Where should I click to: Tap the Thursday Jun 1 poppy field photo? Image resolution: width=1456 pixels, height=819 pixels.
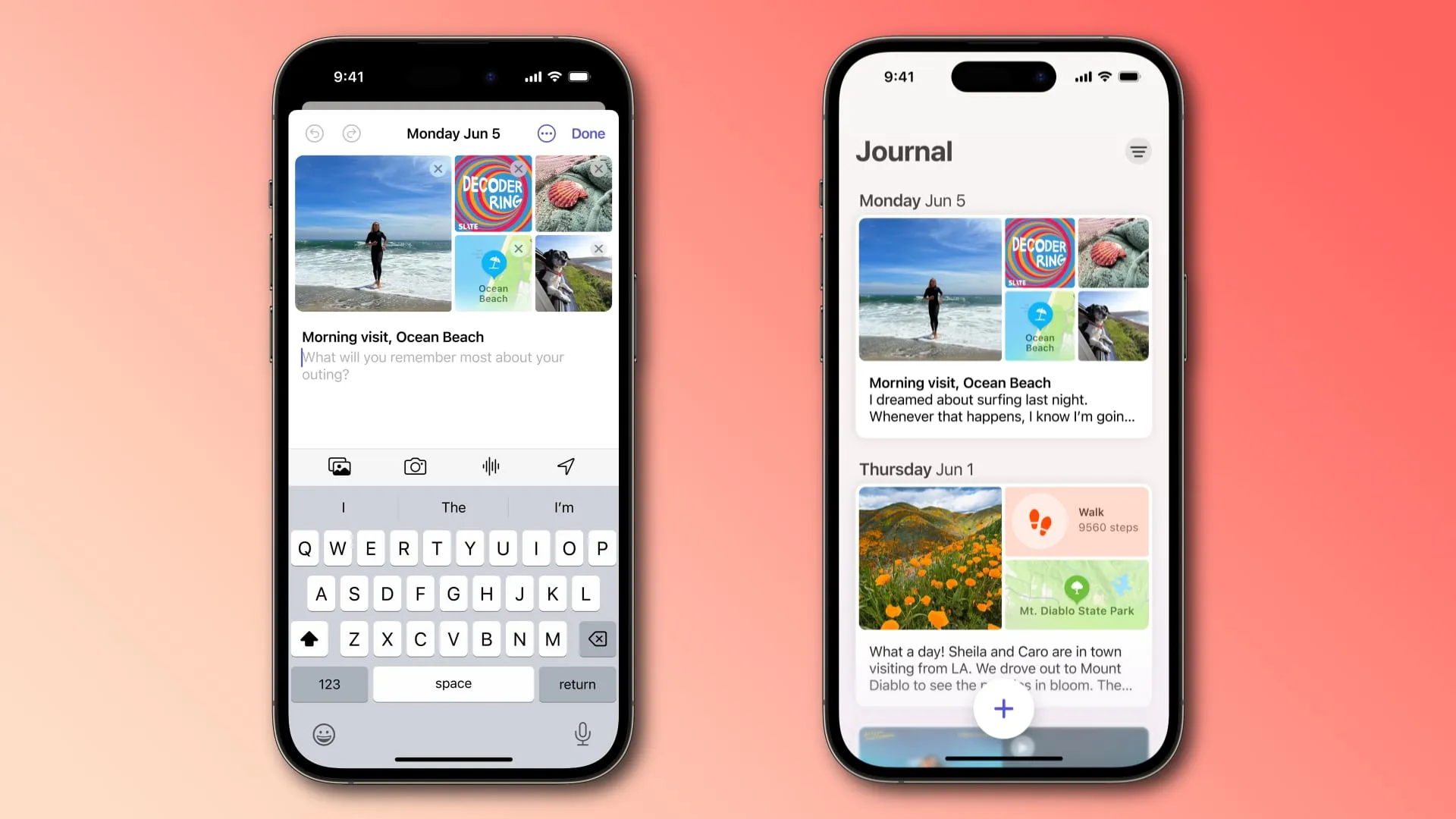[930, 558]
